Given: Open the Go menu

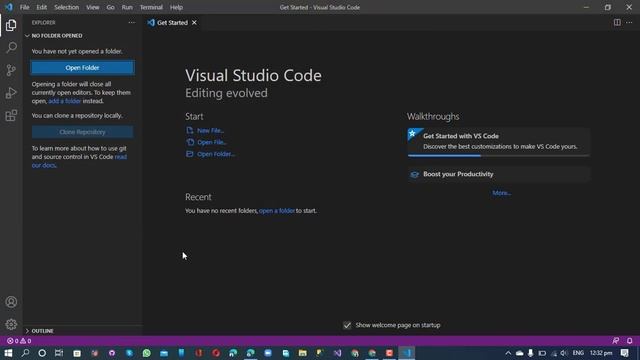Looking at the screenshot, I should 111,7.
